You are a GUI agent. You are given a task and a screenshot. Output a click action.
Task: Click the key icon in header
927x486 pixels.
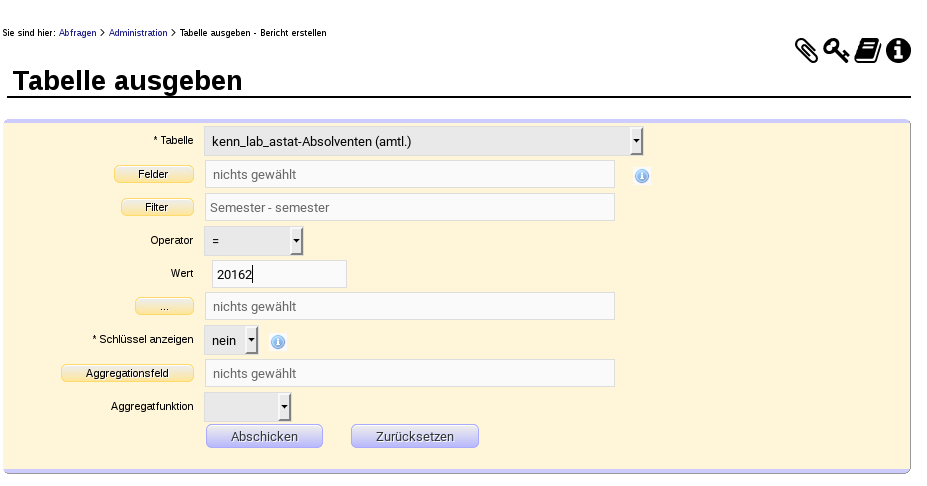pyautogui.click(x=836, y=50)
